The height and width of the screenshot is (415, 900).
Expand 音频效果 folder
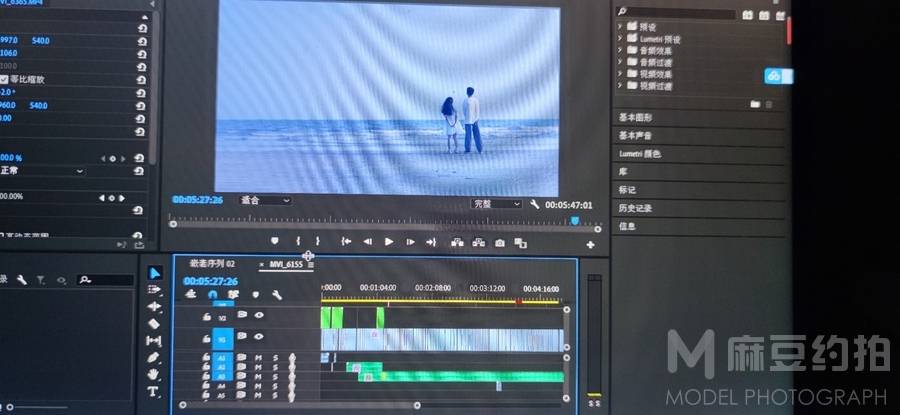[620, 50]
